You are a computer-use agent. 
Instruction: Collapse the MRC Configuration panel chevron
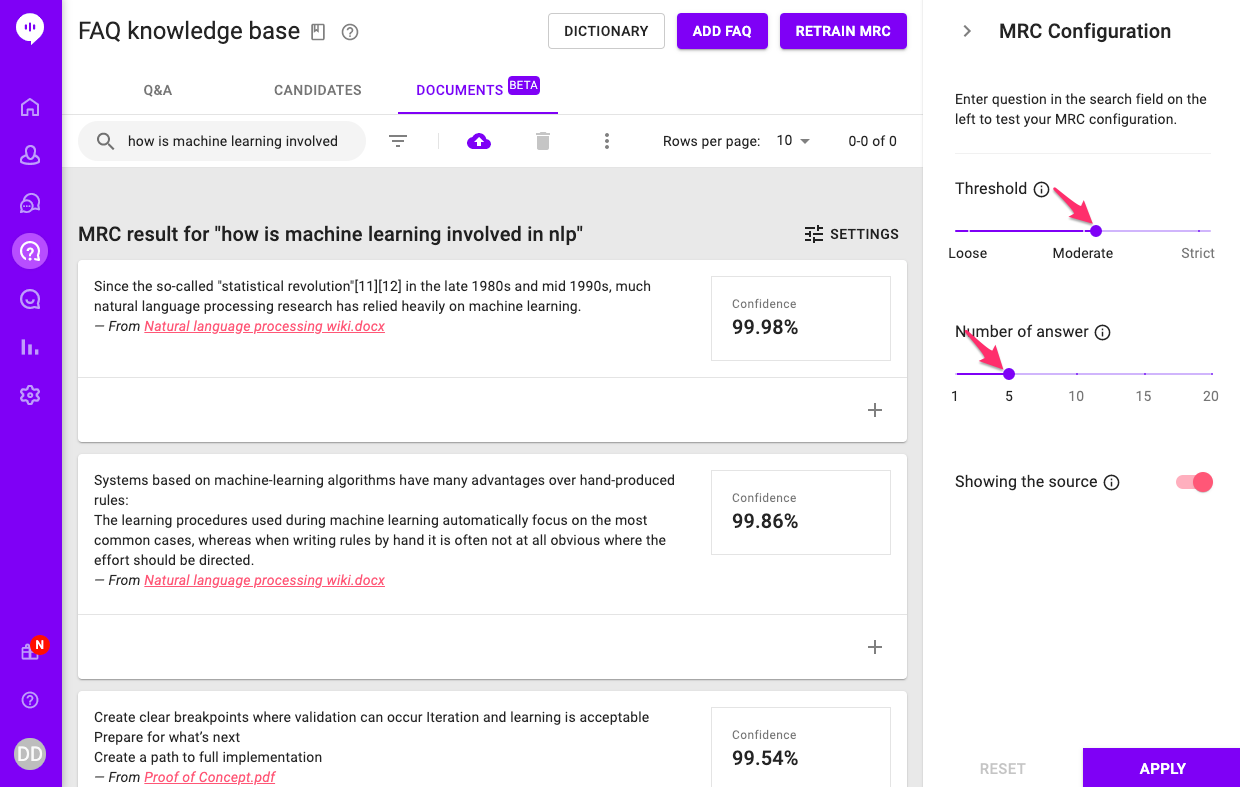point(967,31)
